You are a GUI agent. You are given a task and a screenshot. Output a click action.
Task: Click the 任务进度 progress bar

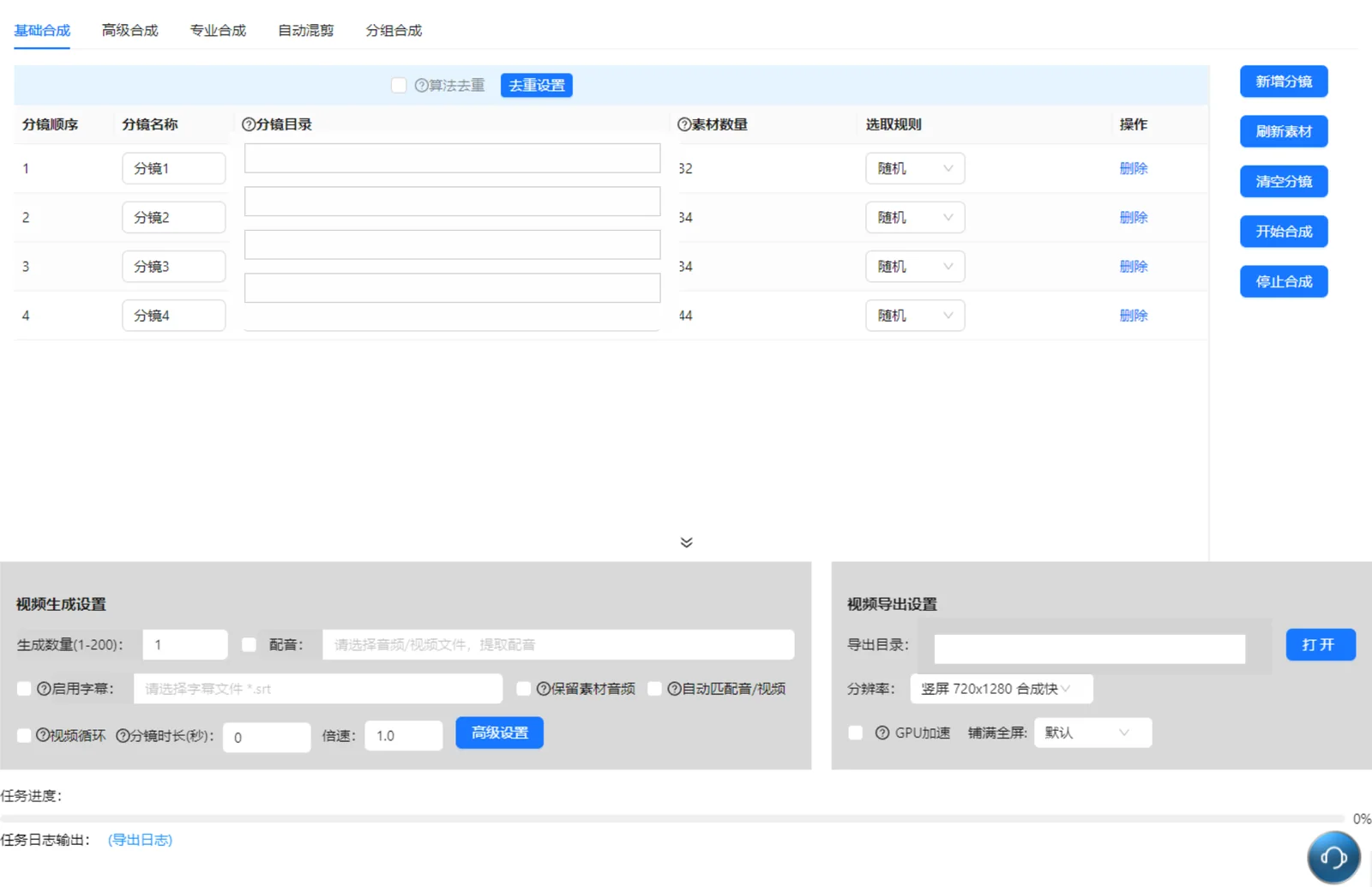[x=672, y=819]
